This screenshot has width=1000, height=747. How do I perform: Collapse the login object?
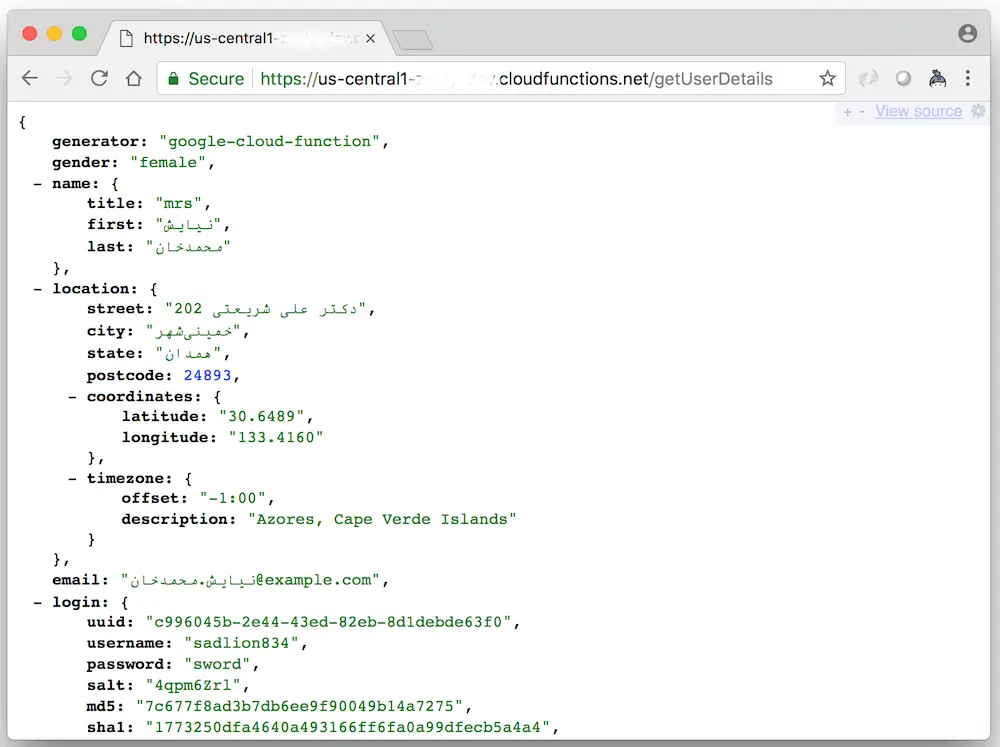coord(37,602)
